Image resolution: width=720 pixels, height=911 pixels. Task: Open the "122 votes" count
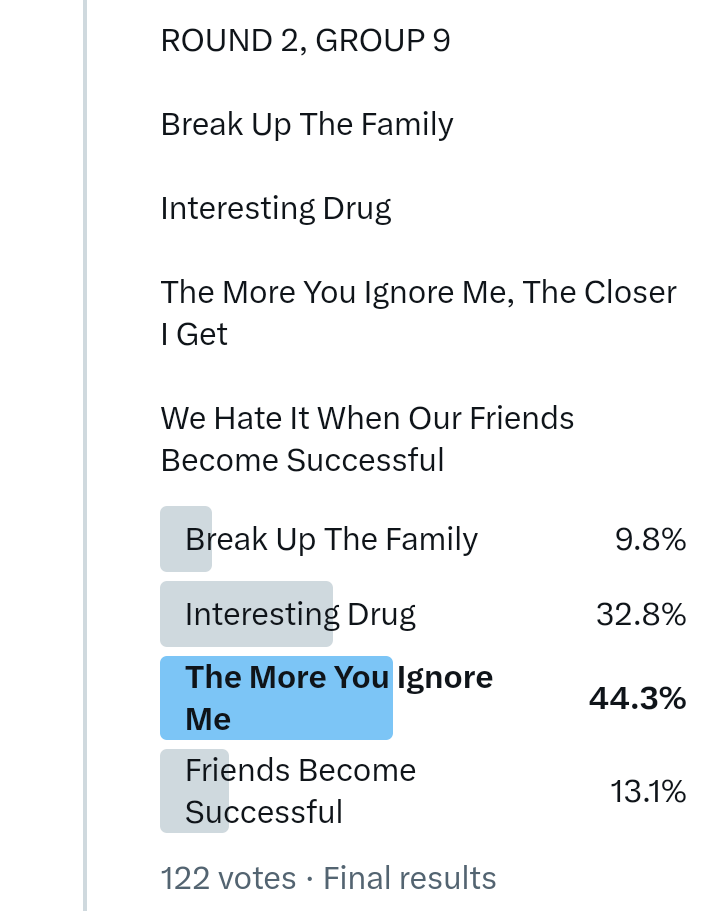(228, 878)
